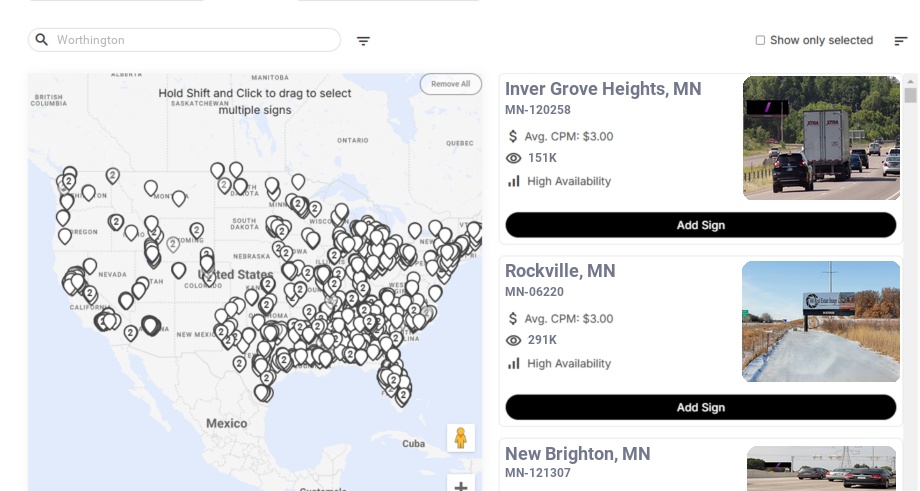Enable Show only selected checkbox

[760, 41]
